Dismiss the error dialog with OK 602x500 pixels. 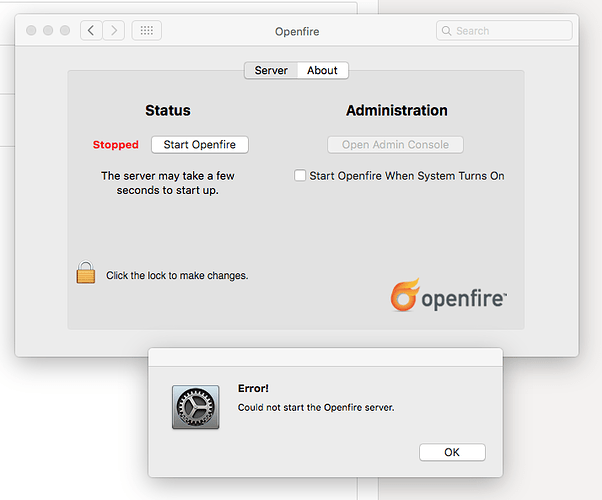[452, 452]
